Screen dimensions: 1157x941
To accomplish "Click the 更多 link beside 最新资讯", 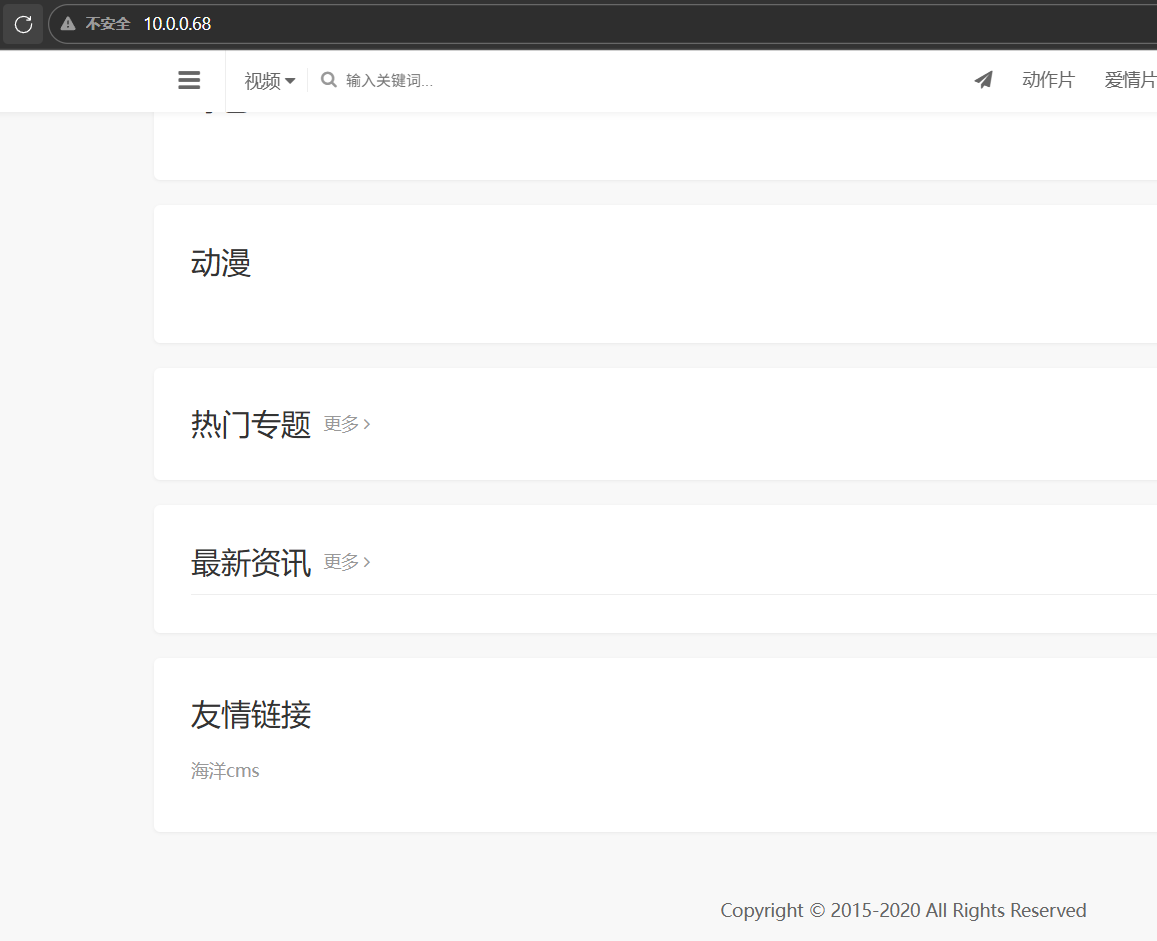I will coord(347,562).
